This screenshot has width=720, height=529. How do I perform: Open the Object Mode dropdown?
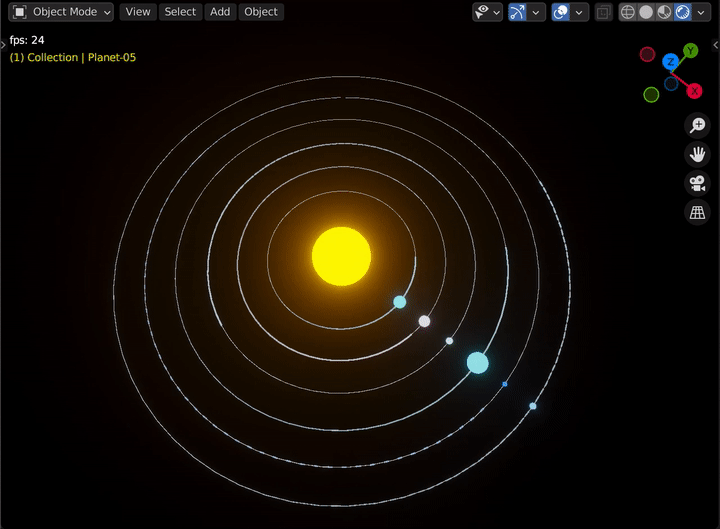(x=61, y=12)
